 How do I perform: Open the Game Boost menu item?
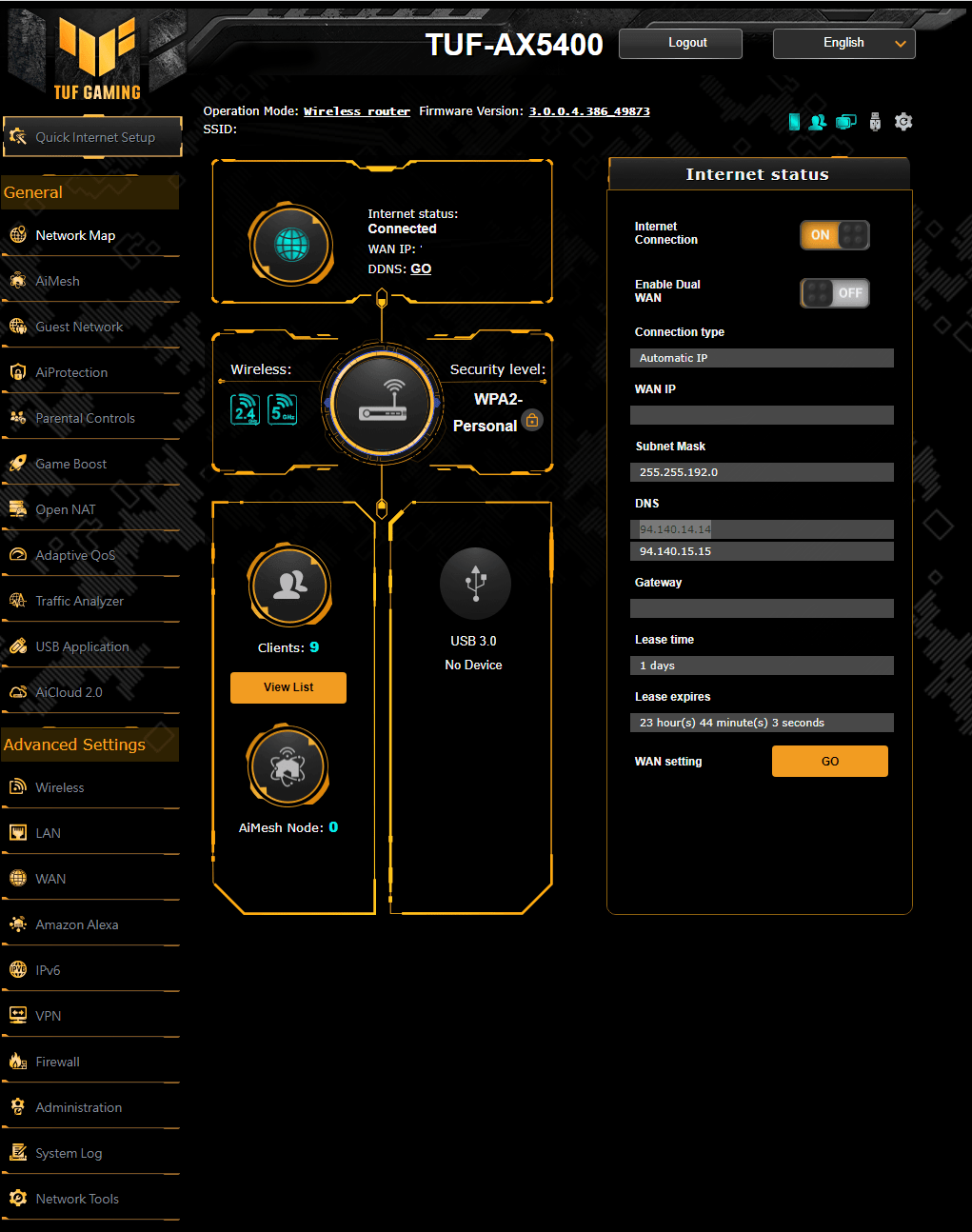[x=71, y=464]
